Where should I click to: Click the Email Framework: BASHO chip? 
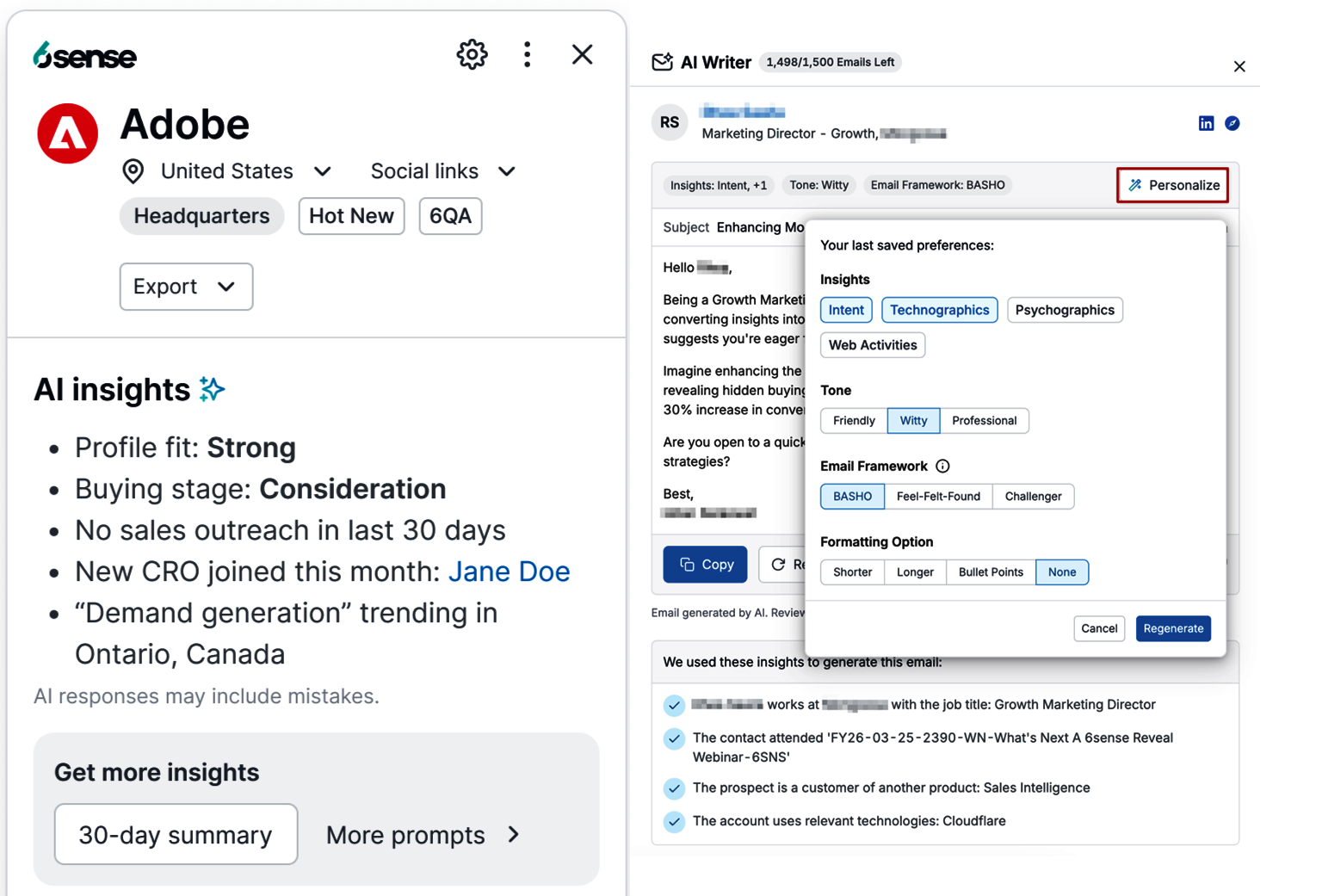click(x=937, y=185)
